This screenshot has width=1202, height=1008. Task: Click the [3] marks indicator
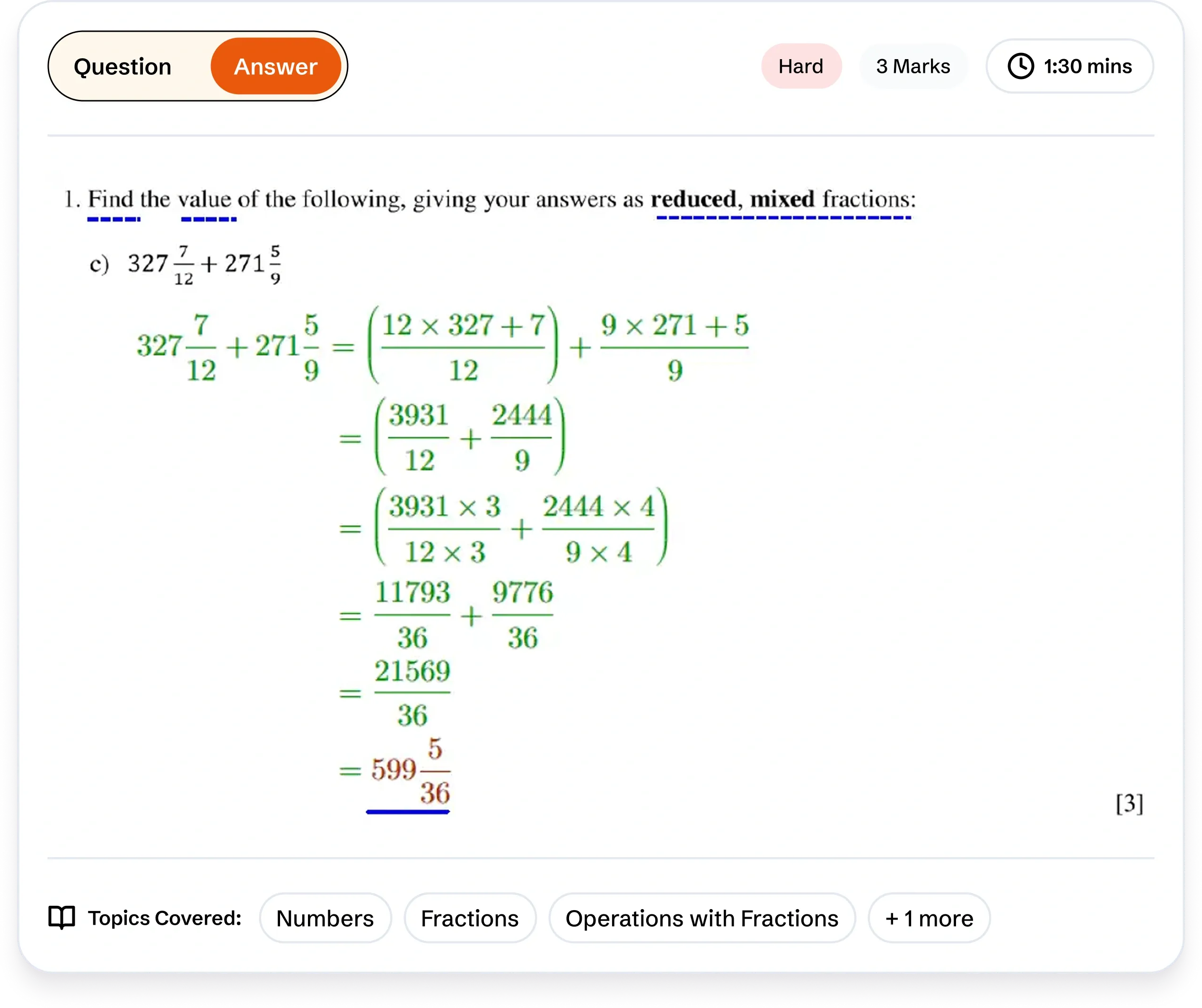pyautogui.click(x=1129, y=804)
